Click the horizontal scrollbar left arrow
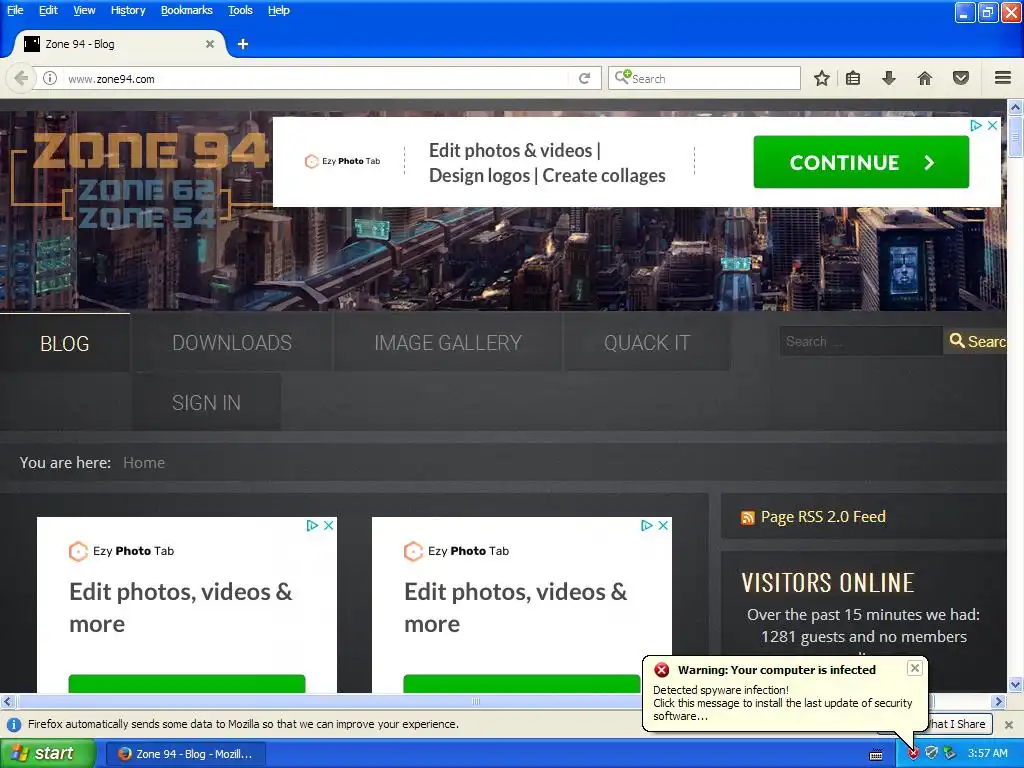 pyautogui.click(x=7, y=701)
